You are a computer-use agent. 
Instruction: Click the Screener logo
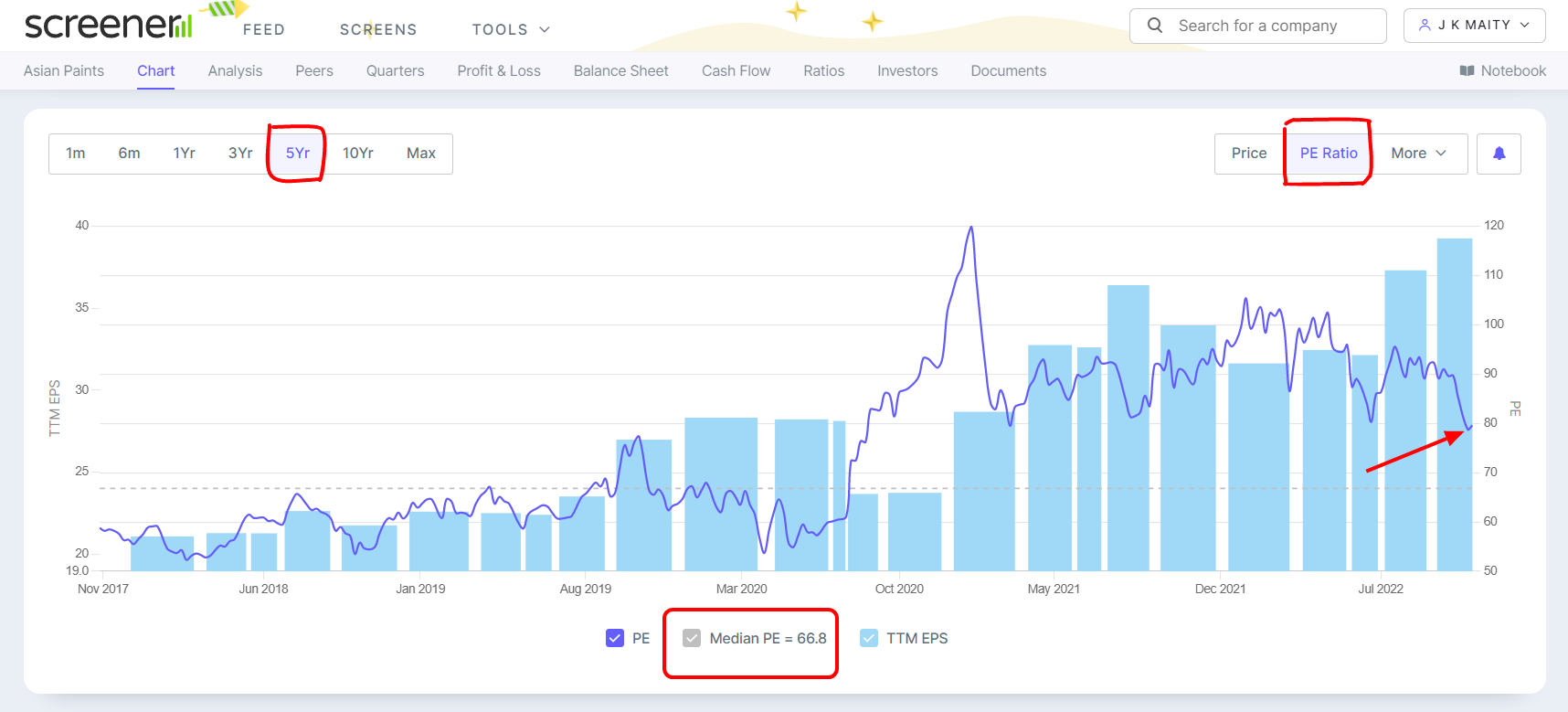pos(109,26)
